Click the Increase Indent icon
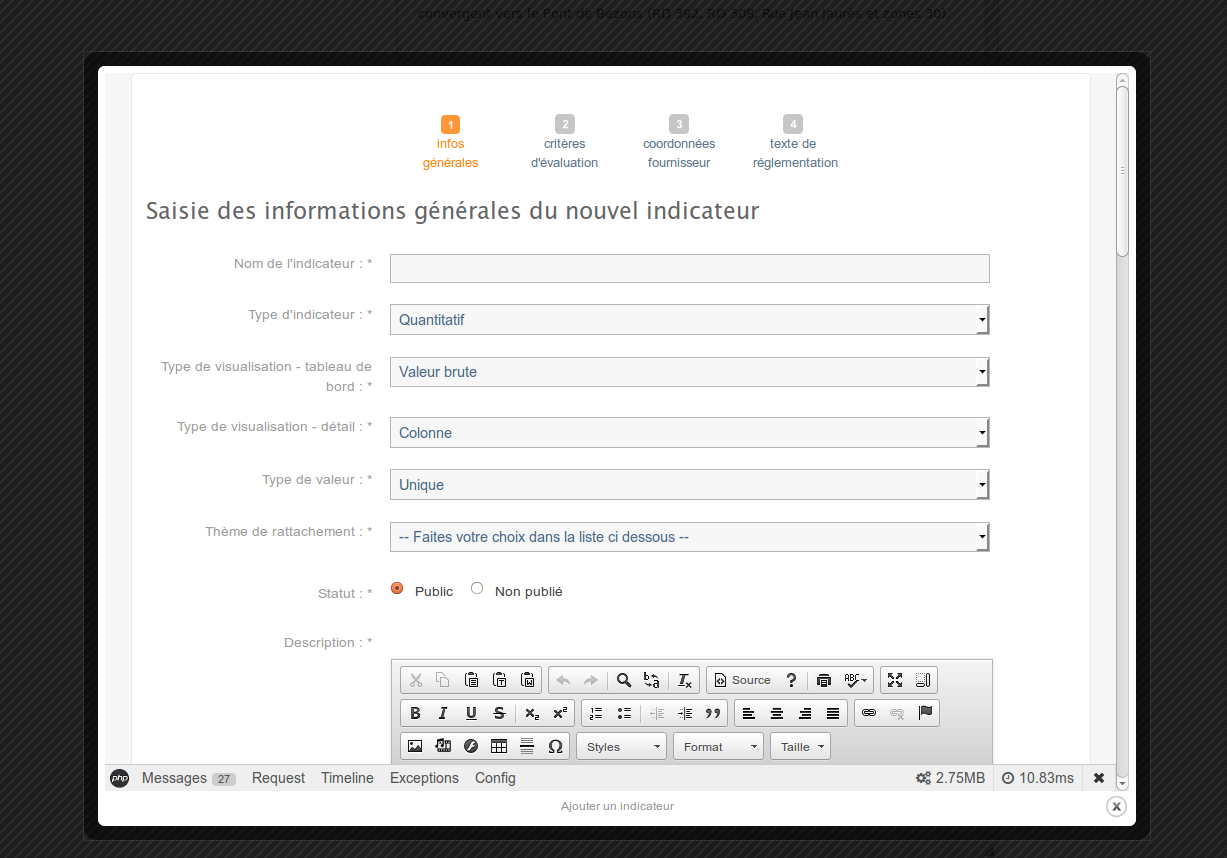The height and width of the screenshot is (858, 1227). [x=685, y=713]
